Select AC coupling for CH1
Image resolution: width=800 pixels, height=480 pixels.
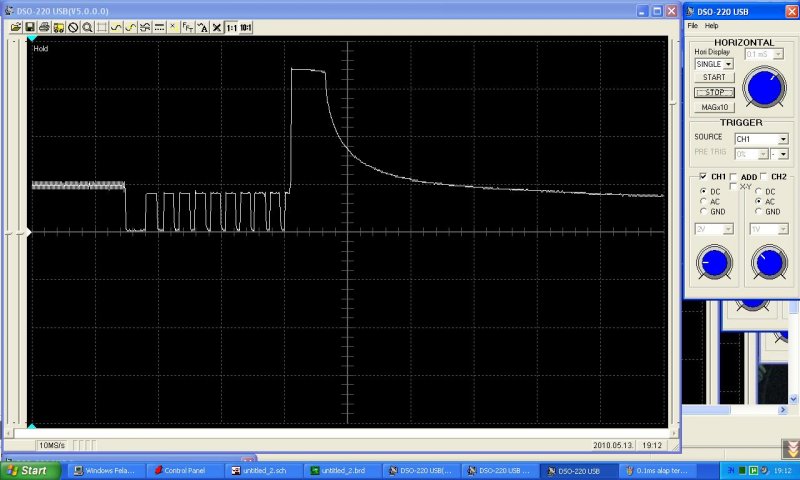(704, 201)
